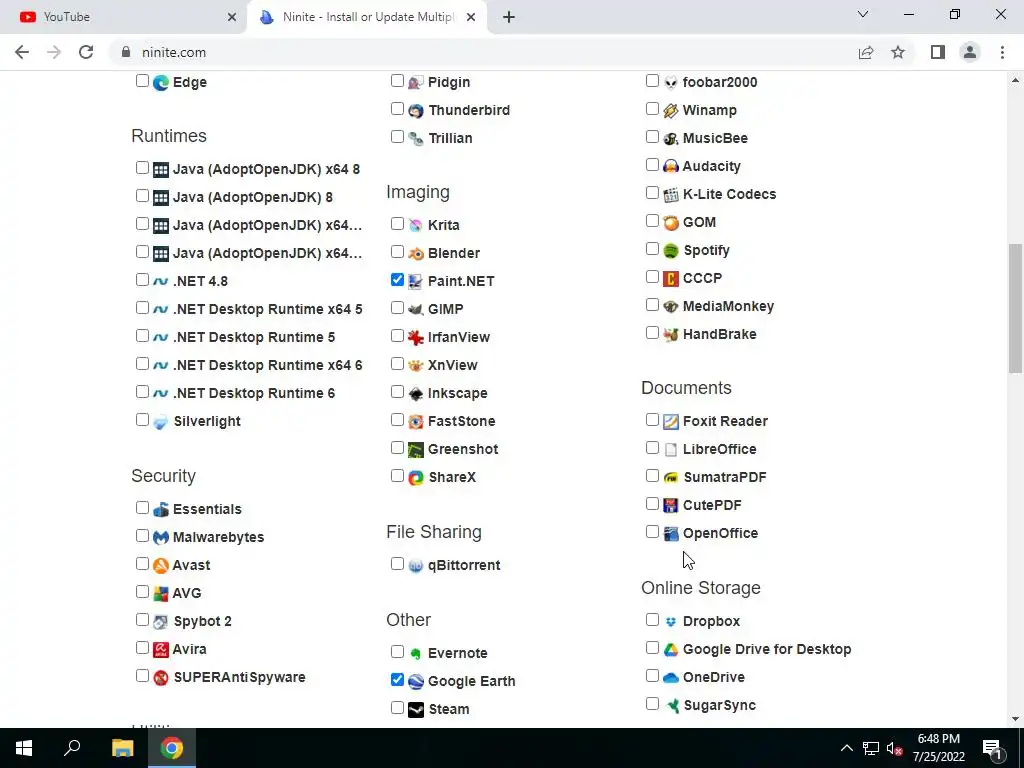The height and width of the screenshot is (768, 1024).
Task: Click the ShareX icon
Action: point(415,477)
